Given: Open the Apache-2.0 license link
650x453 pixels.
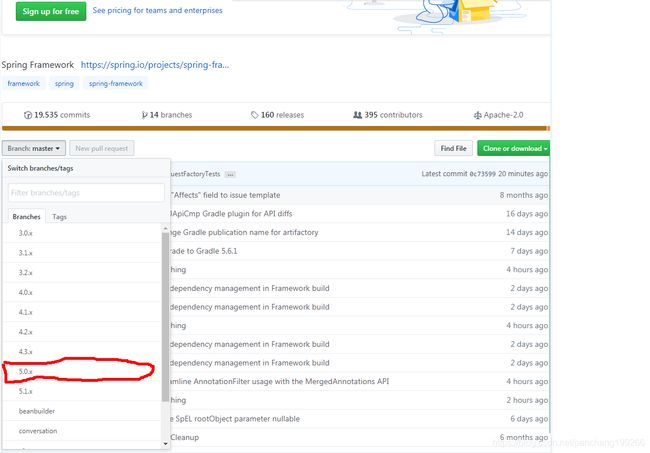Looking at the screenshot, I should [x=503, y=115].
